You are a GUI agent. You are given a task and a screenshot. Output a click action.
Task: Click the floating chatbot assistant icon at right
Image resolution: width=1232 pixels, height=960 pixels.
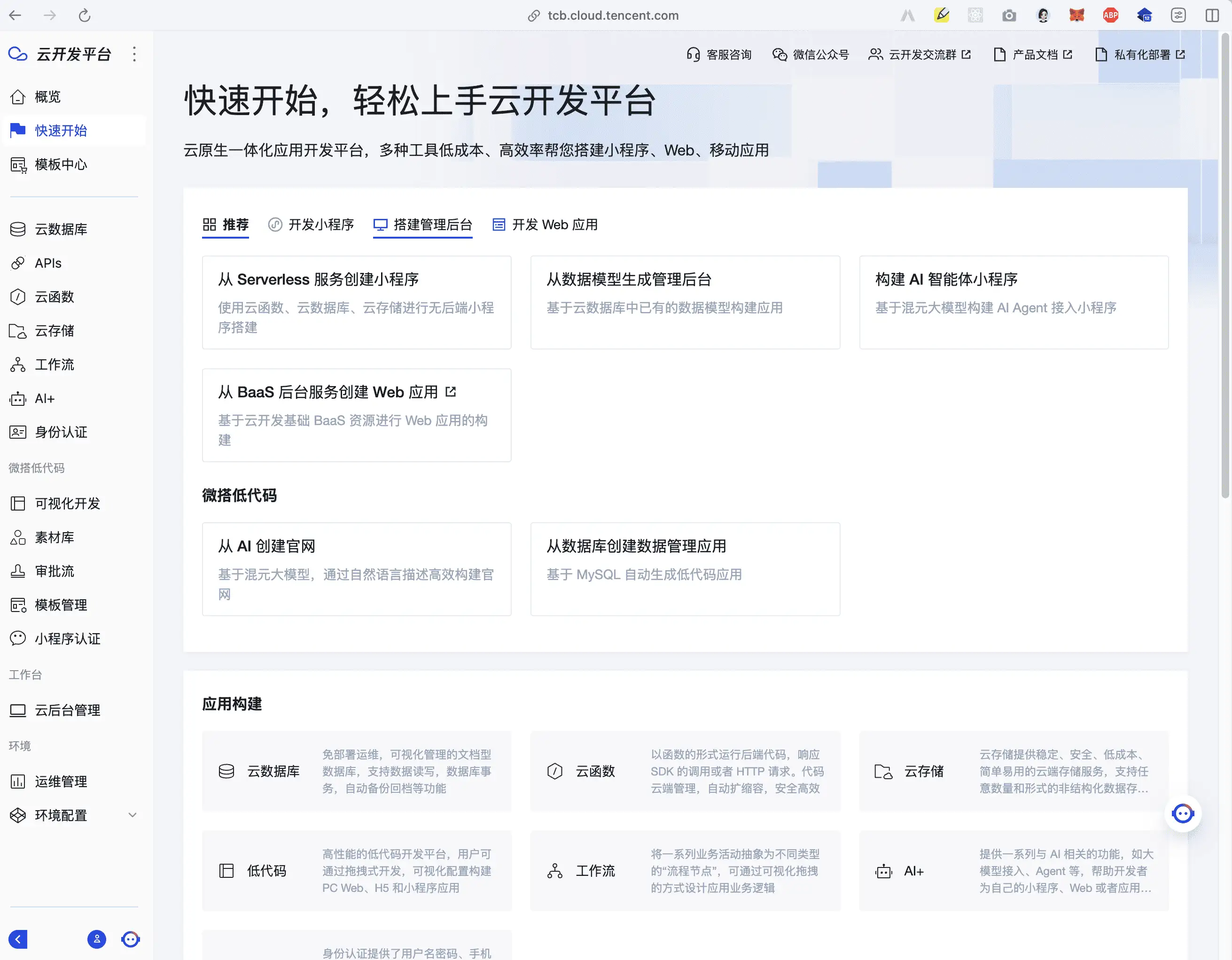point(1182,813)
